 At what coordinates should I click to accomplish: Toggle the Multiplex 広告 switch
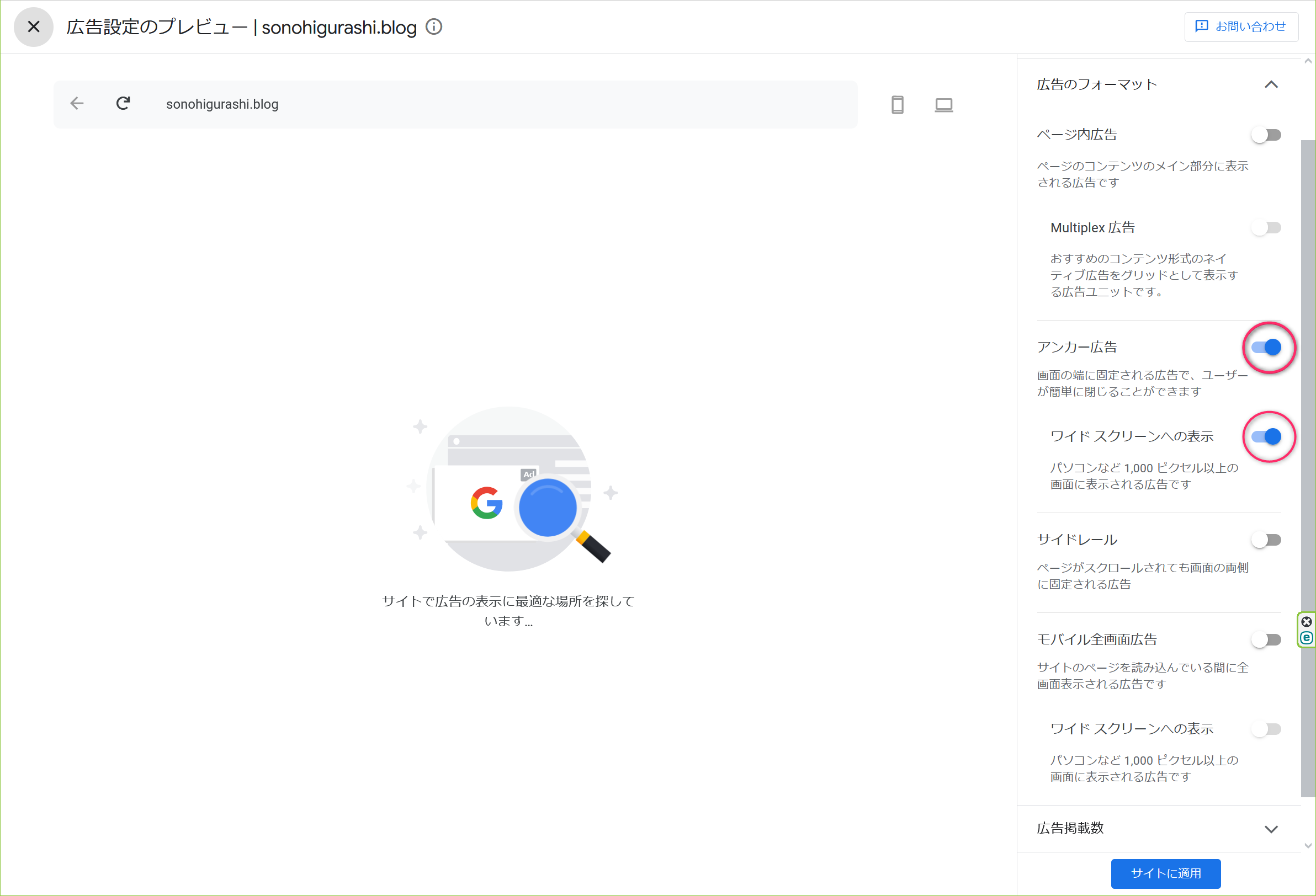click(x=1266, y=227)
